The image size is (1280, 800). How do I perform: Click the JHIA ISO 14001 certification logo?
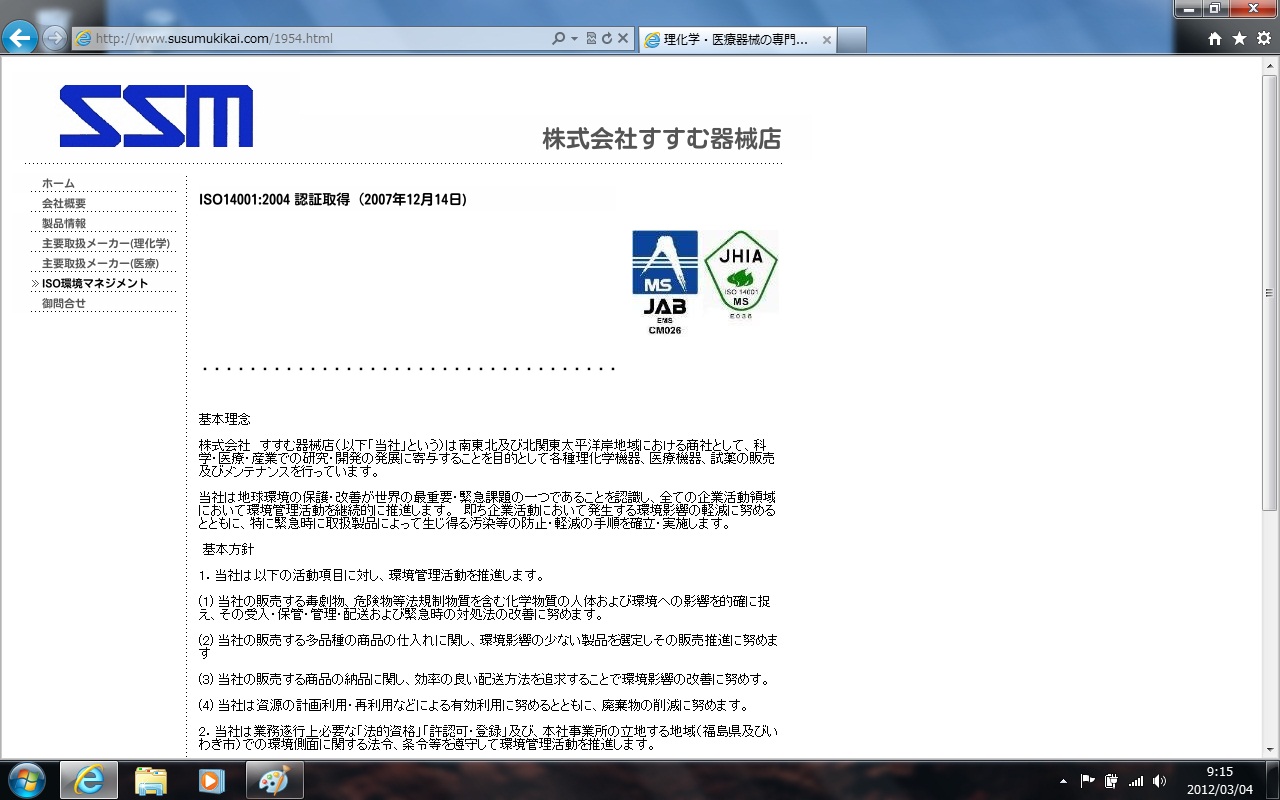click(741, 275)
